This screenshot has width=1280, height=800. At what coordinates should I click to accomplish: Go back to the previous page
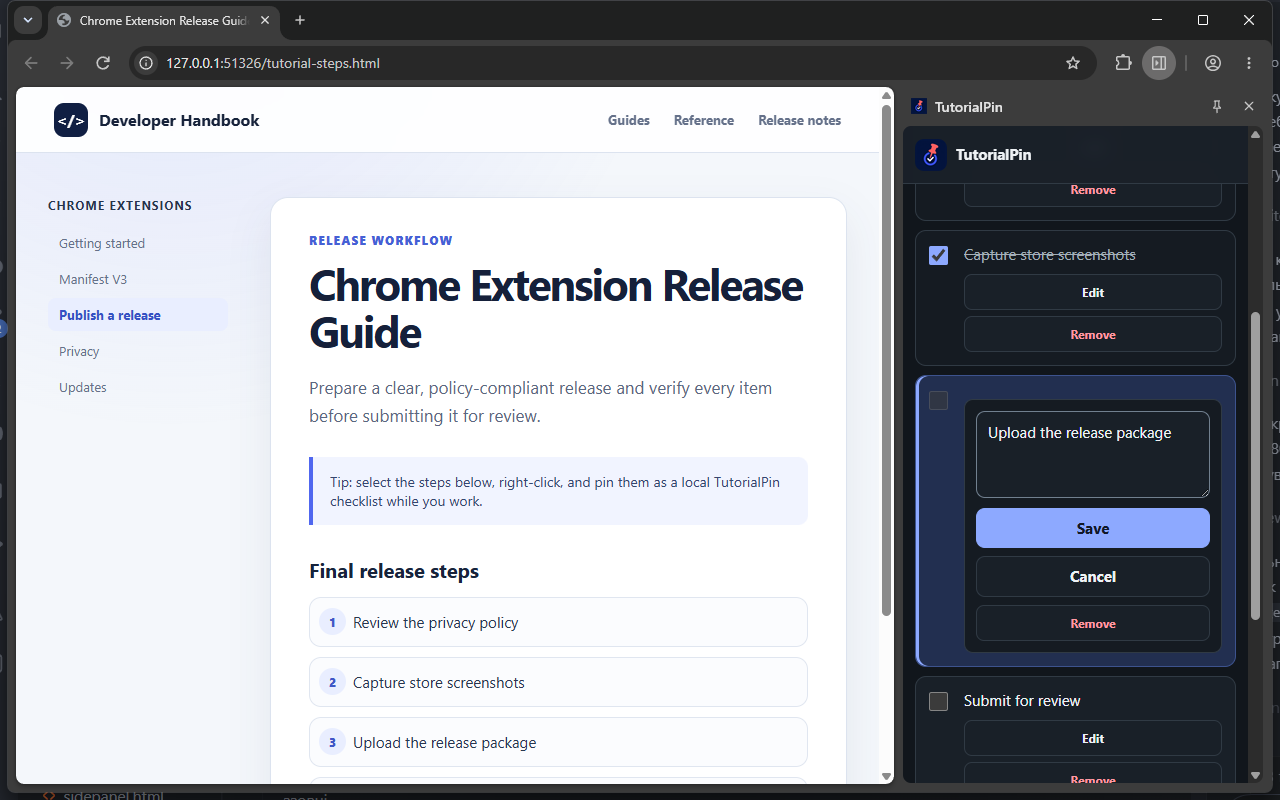pos(31,63)
